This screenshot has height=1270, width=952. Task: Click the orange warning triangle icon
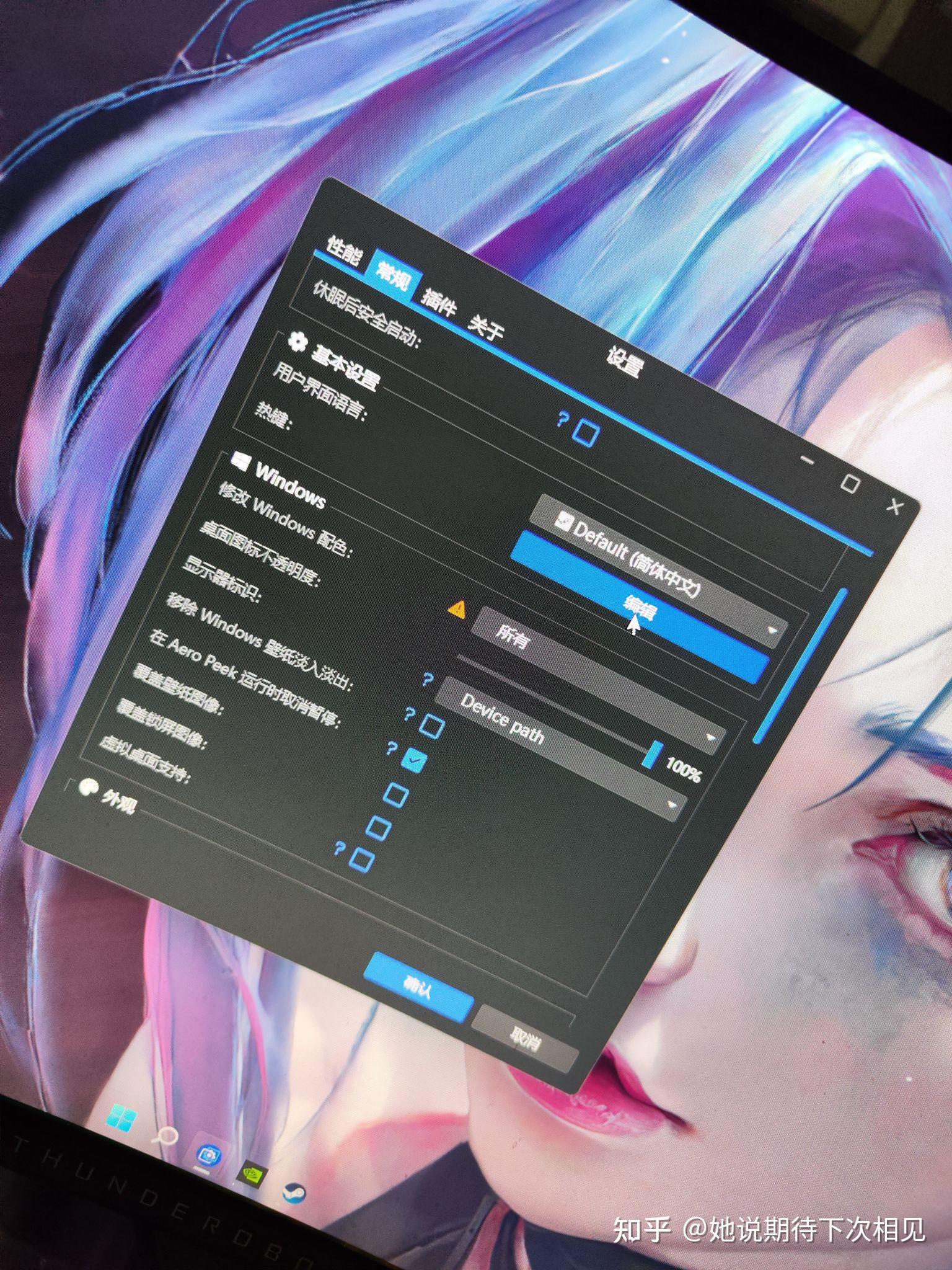[457, 610]
